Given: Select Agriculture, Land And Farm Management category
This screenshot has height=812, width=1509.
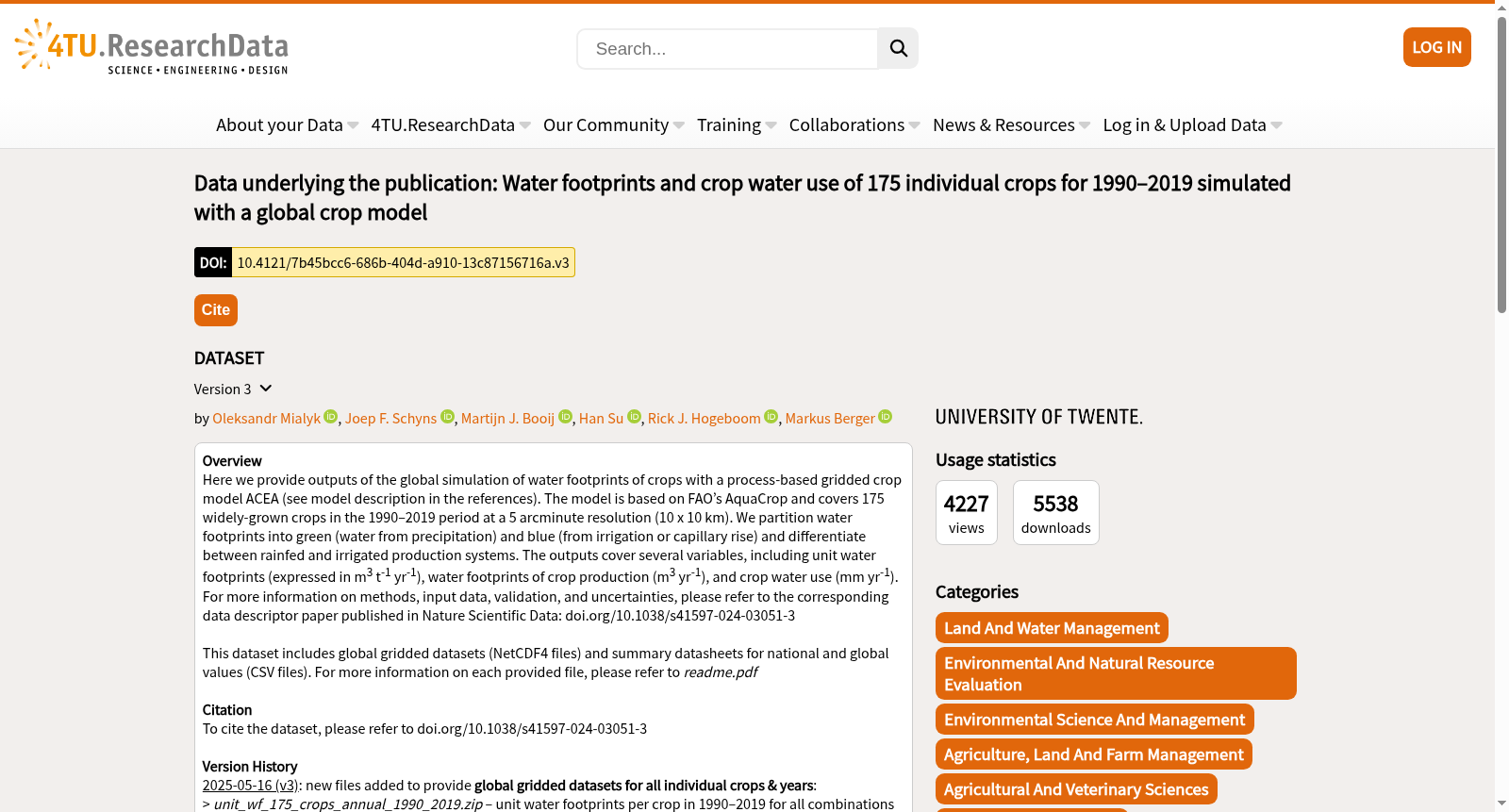Looking at the screenshot, I should click(1093, 754).
